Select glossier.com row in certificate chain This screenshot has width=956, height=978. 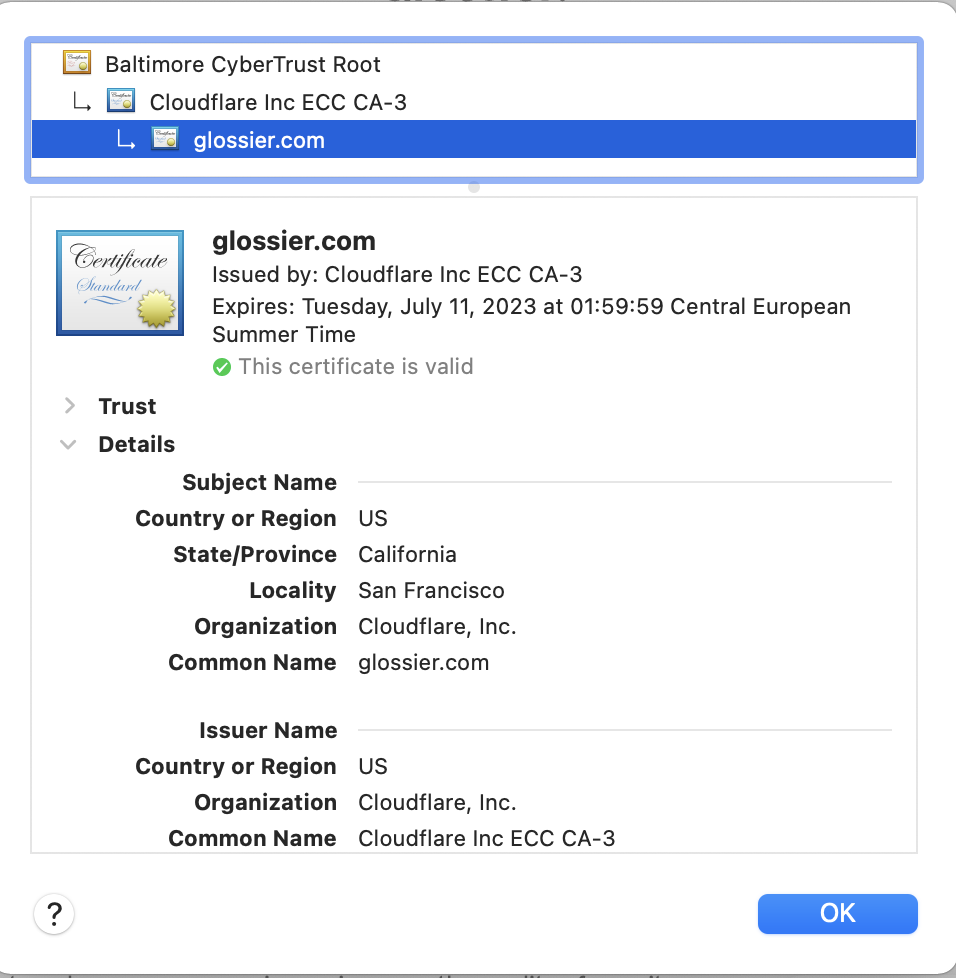coord(474,139)
